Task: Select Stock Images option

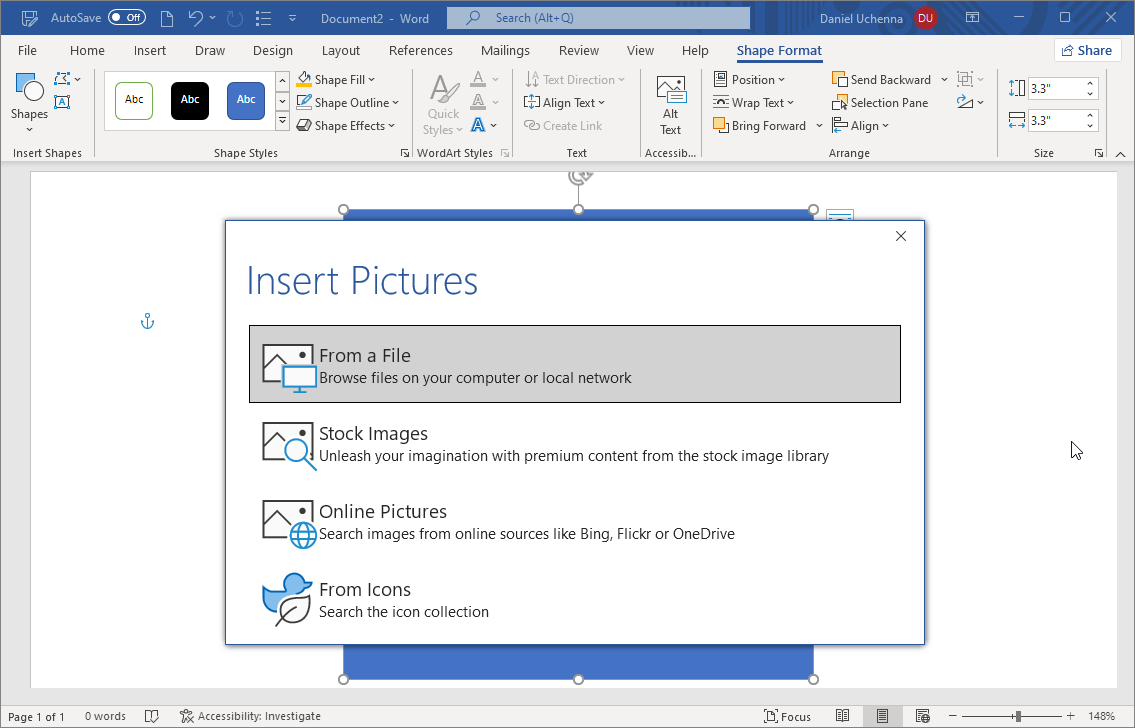Action: (574, 442)
